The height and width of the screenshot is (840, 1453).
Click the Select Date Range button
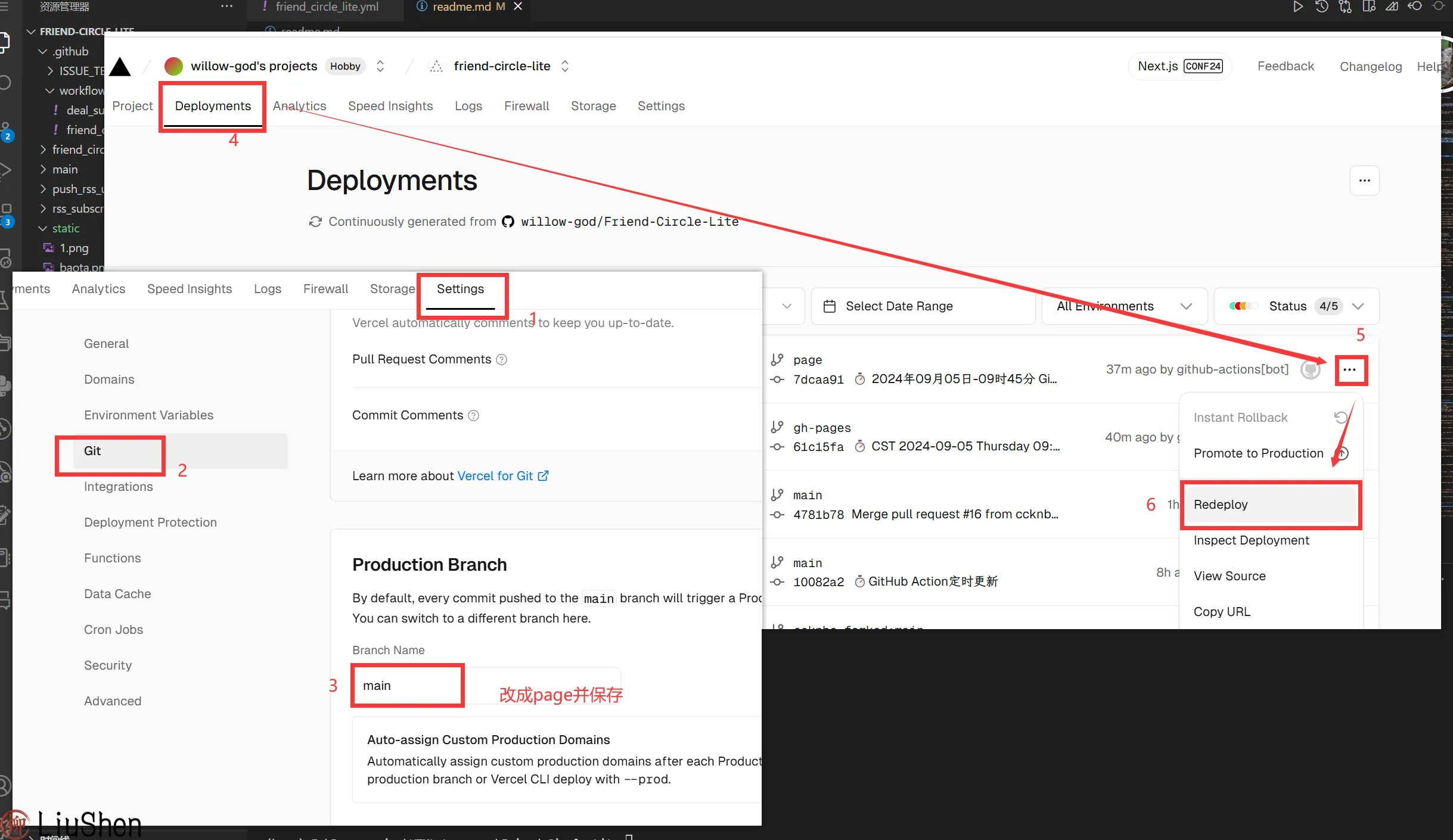click(x=923, y=306)
